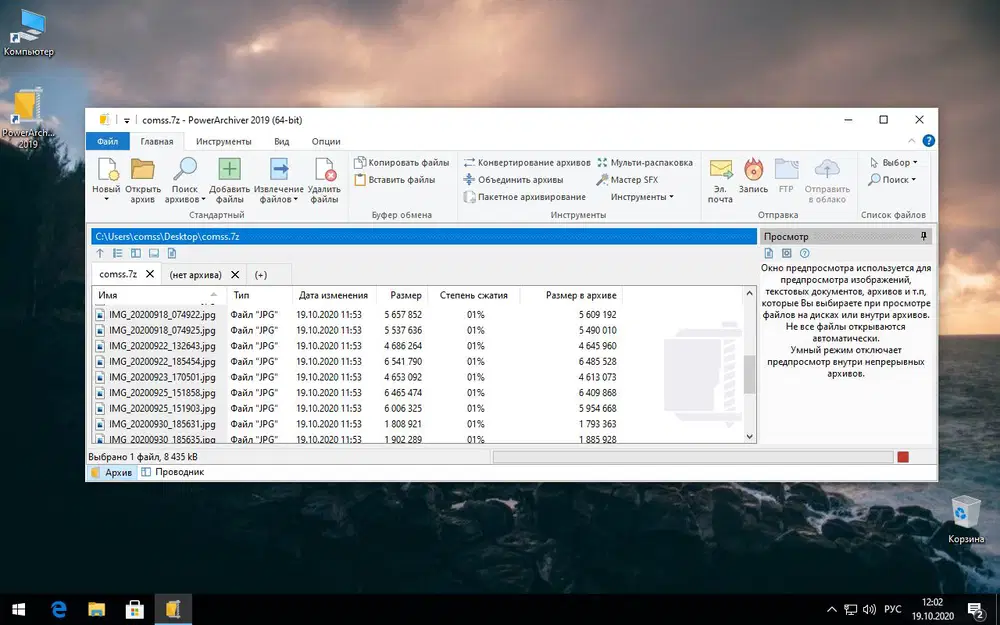Click the Add files icon
Viewport: 1000px width, 625px height.
tap(230, 169)
